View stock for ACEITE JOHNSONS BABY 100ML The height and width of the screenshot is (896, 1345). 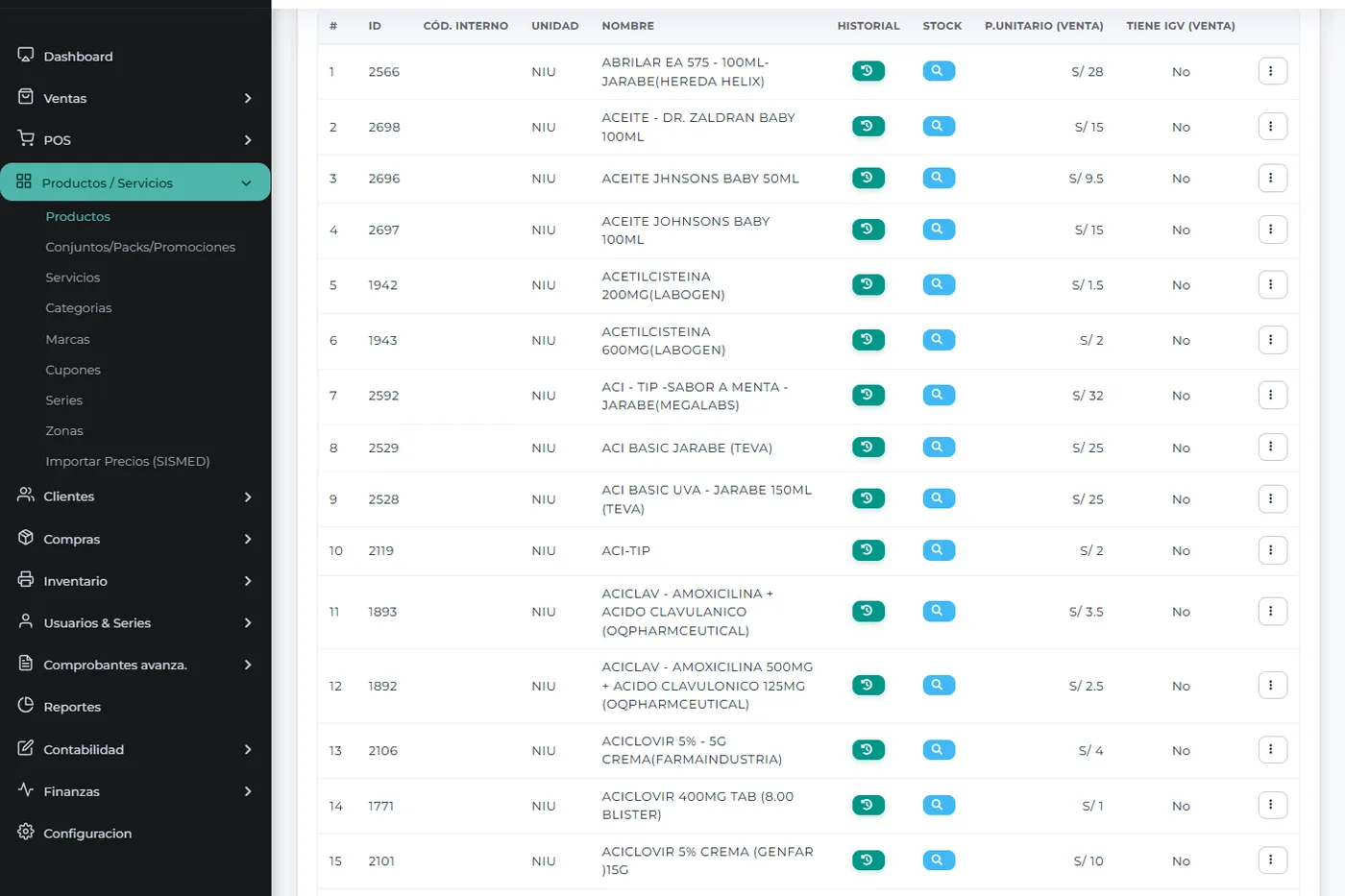(x=938, y=230)
